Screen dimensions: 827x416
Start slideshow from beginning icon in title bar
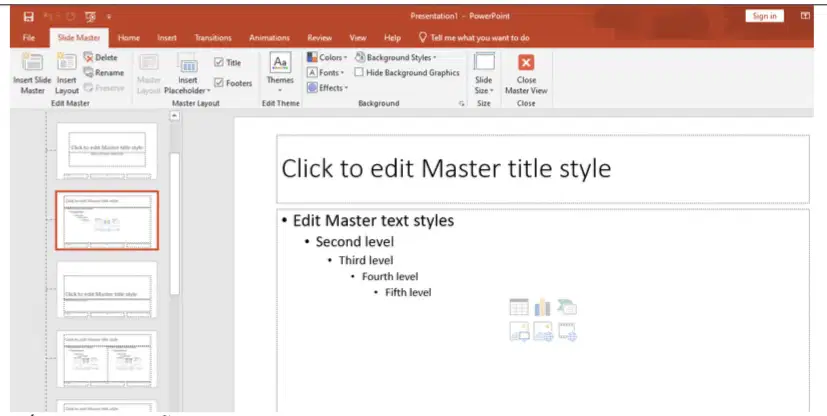[x=90, y=17]
